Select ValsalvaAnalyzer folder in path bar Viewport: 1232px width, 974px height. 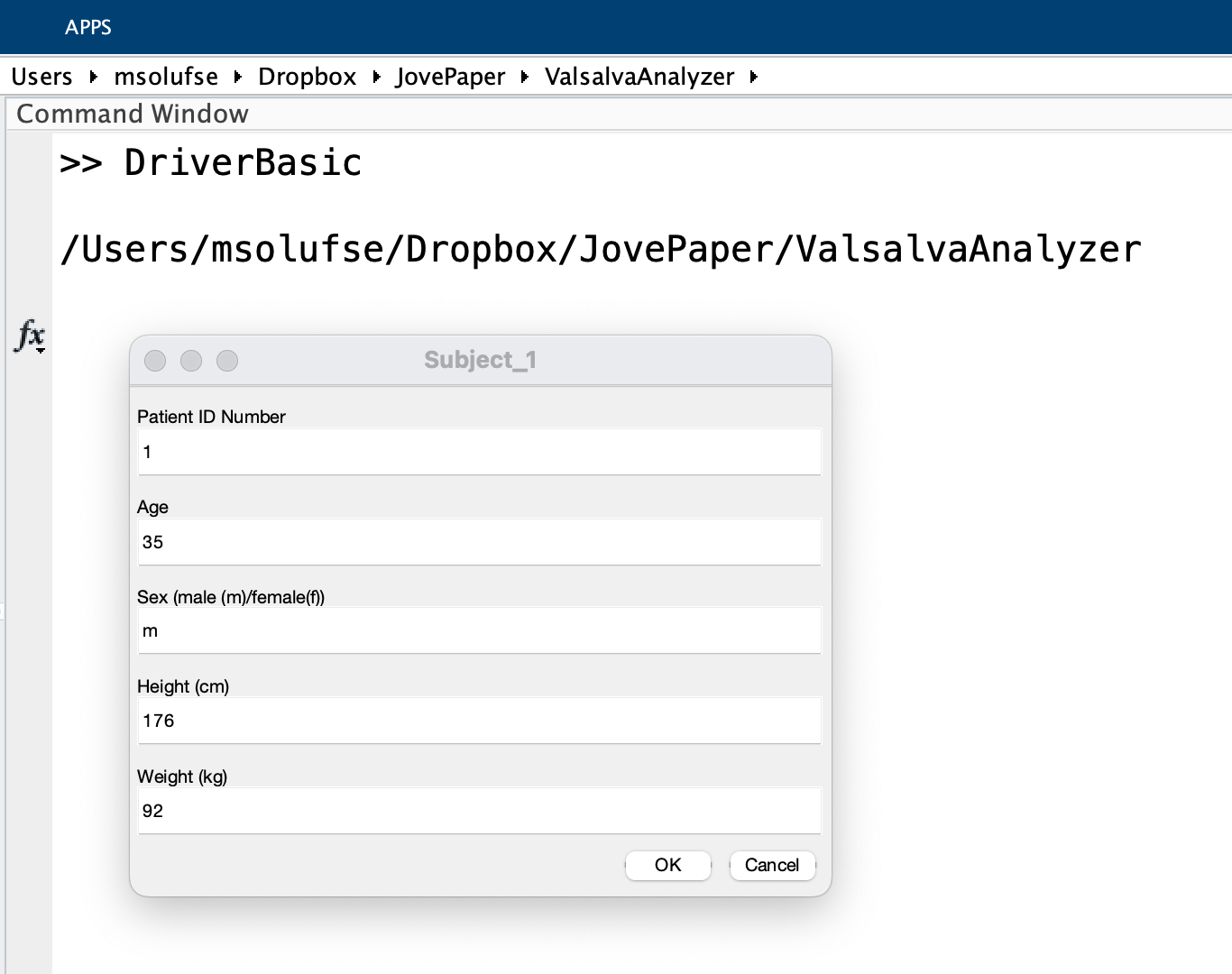[x=639, y=77]
